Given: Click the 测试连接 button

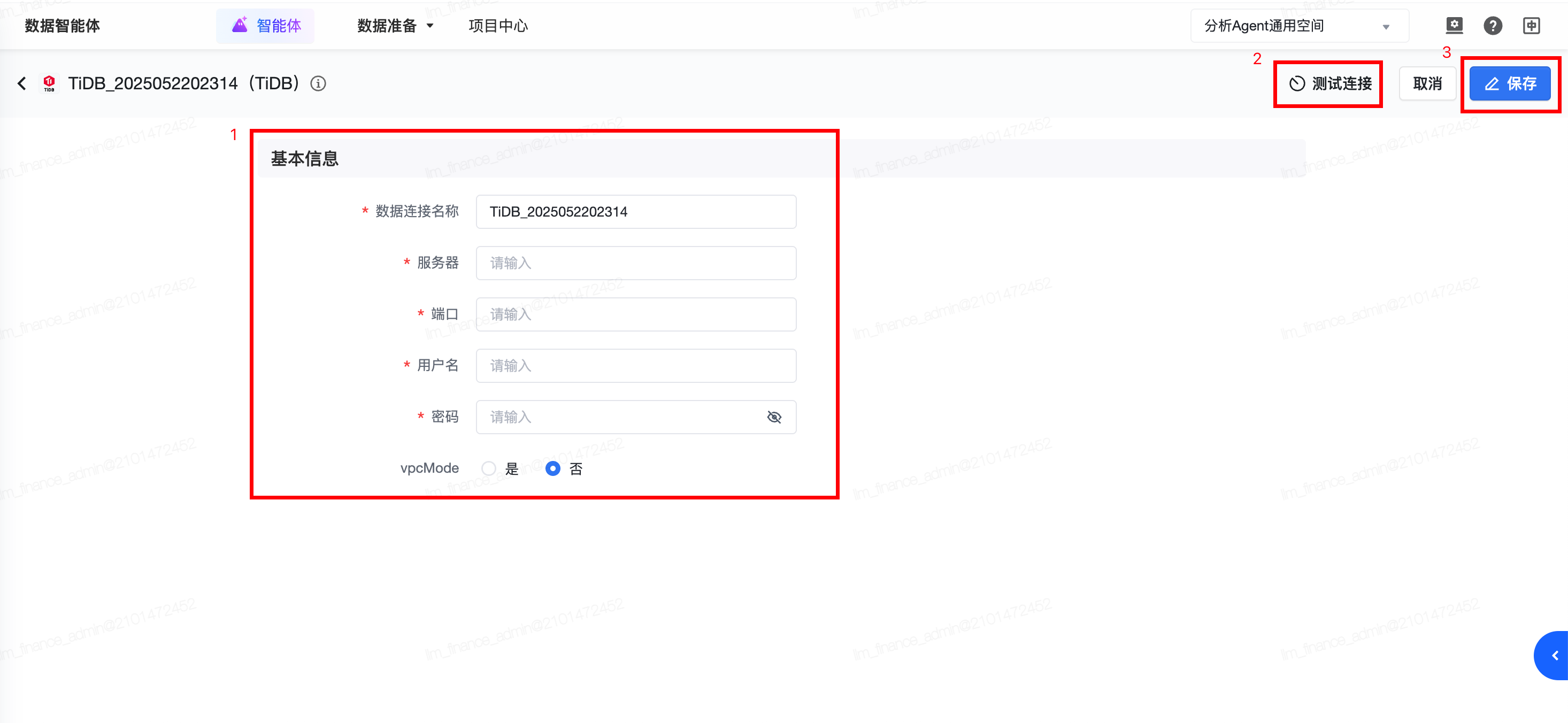Looking at the screenshot, I should (1330, 83).
